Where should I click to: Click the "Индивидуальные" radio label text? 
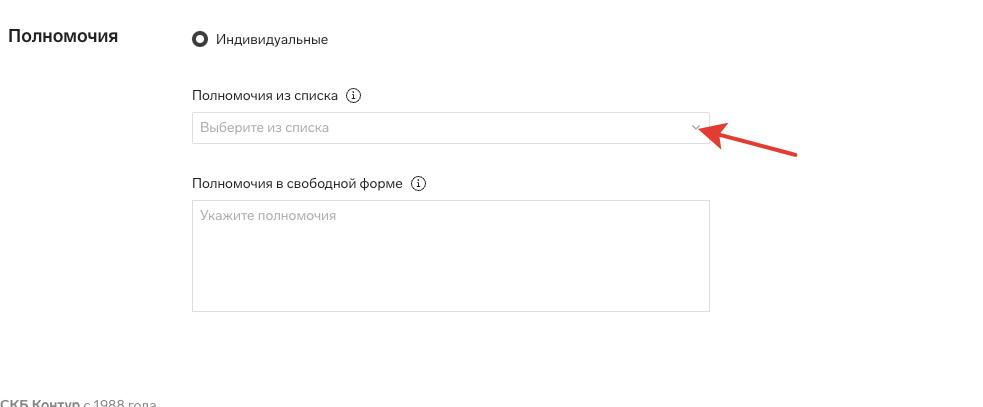pos(273,40)
